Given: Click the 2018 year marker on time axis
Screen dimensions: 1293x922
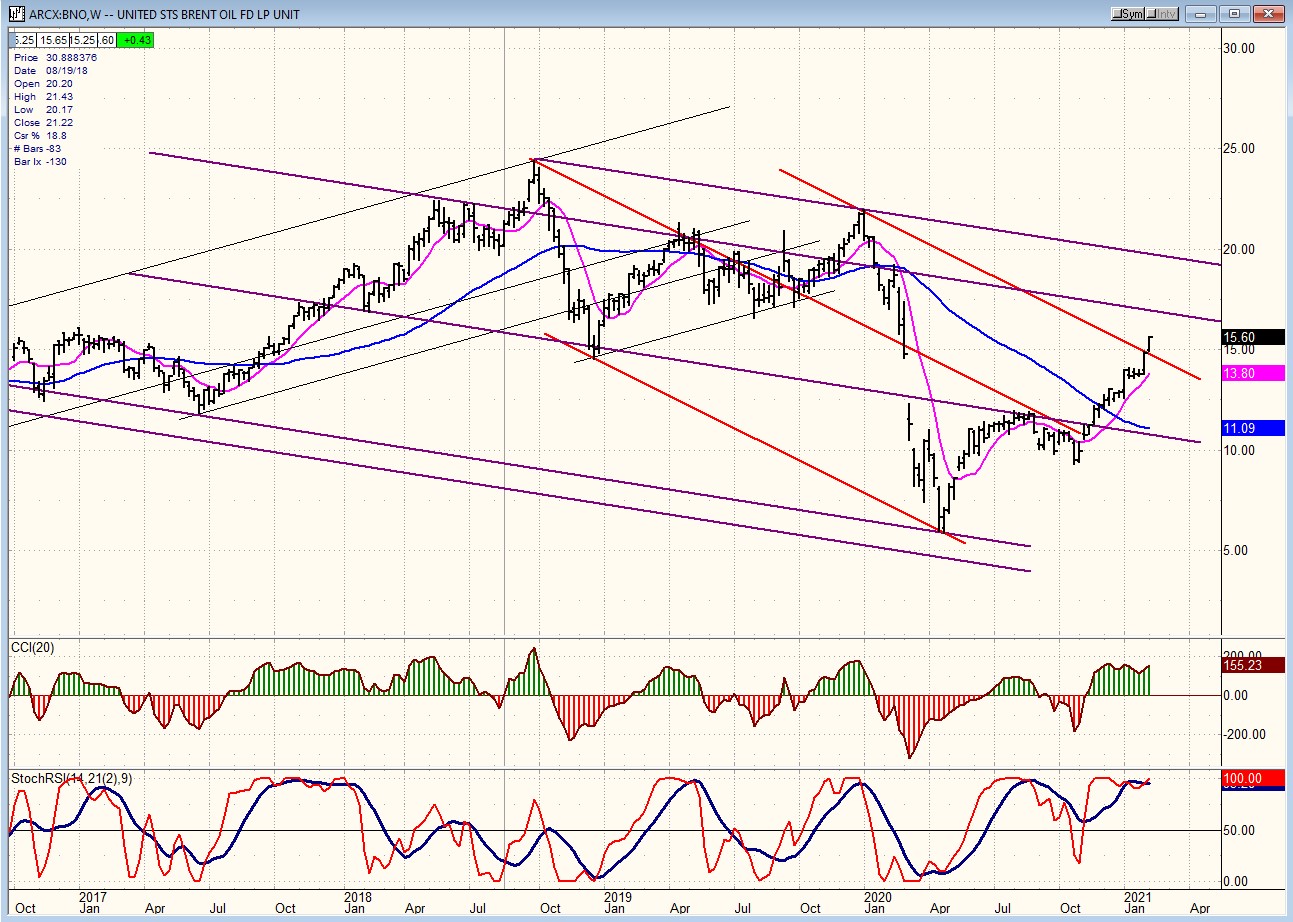Looking at the screenshot, I should 356,896.
